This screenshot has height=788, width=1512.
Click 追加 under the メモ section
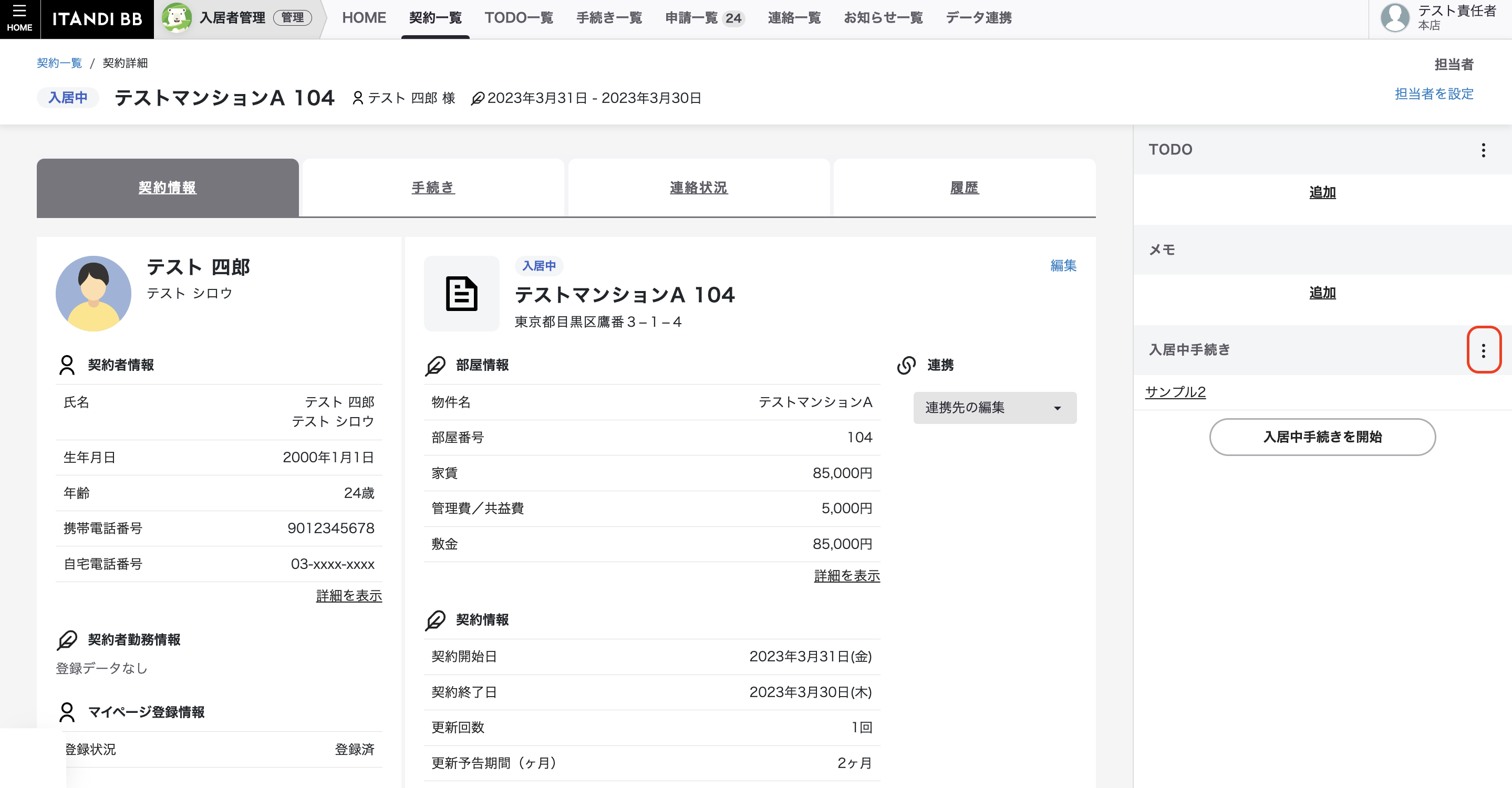[1322, 293]
